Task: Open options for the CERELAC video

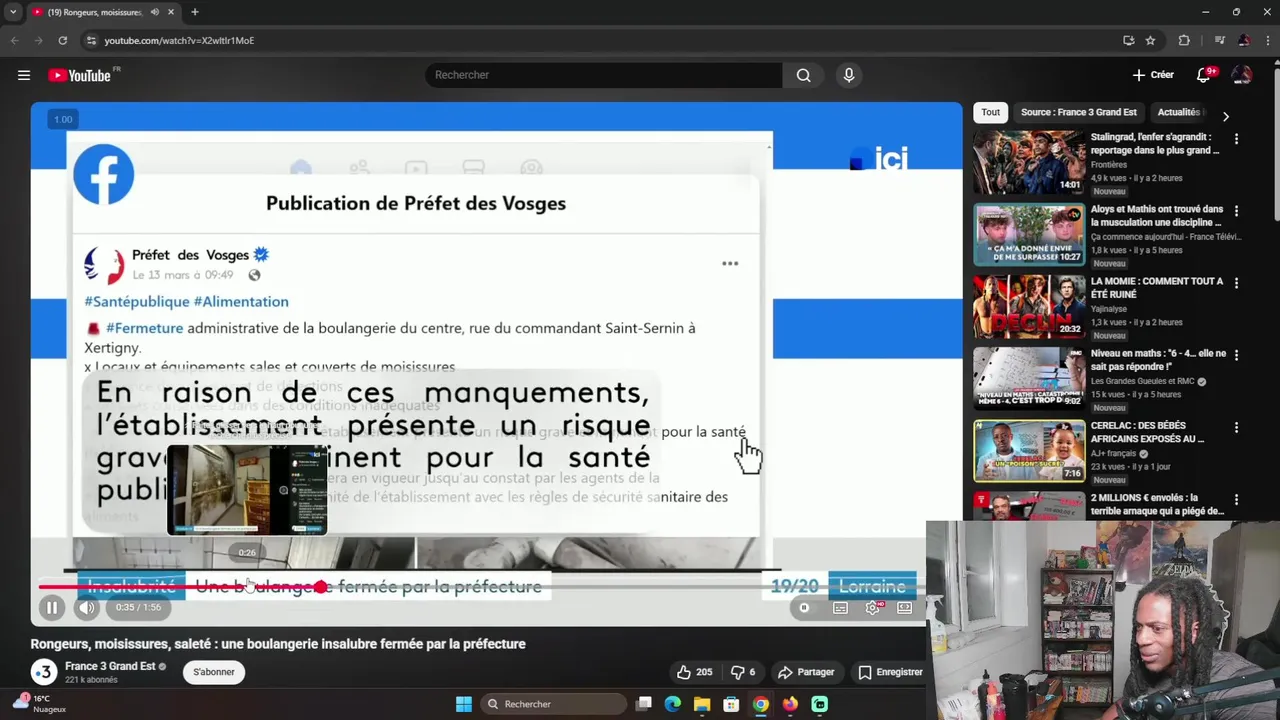Action: 1236,428
